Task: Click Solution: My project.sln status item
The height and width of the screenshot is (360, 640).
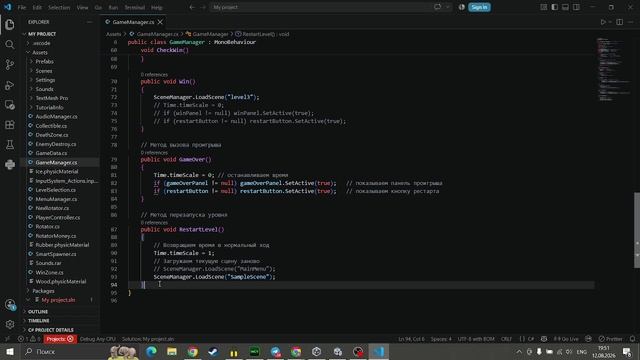Action: [x=148, y=339]
